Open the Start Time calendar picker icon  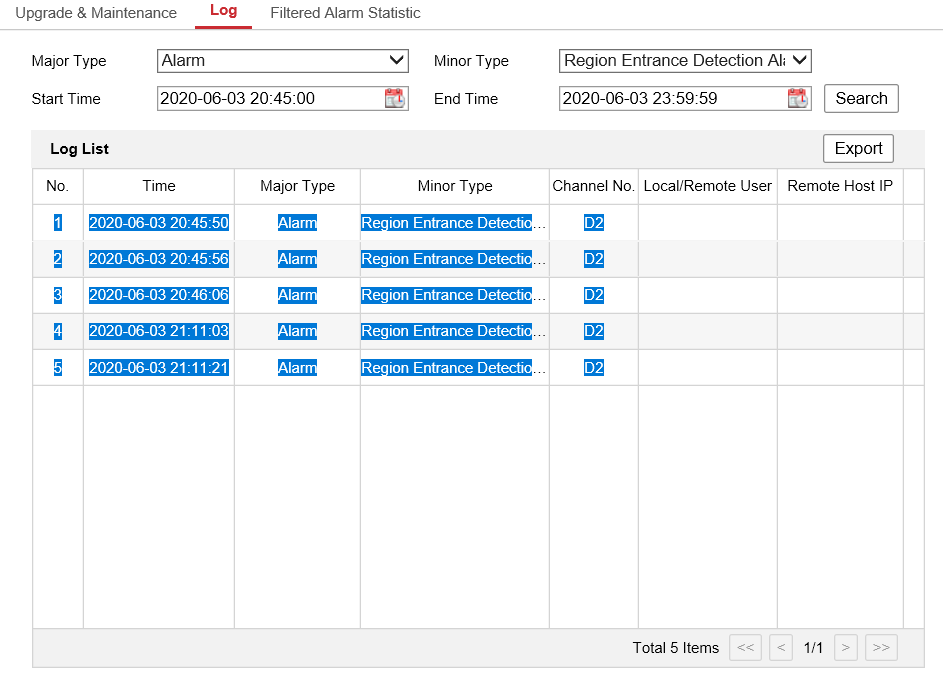click(394, 98)
